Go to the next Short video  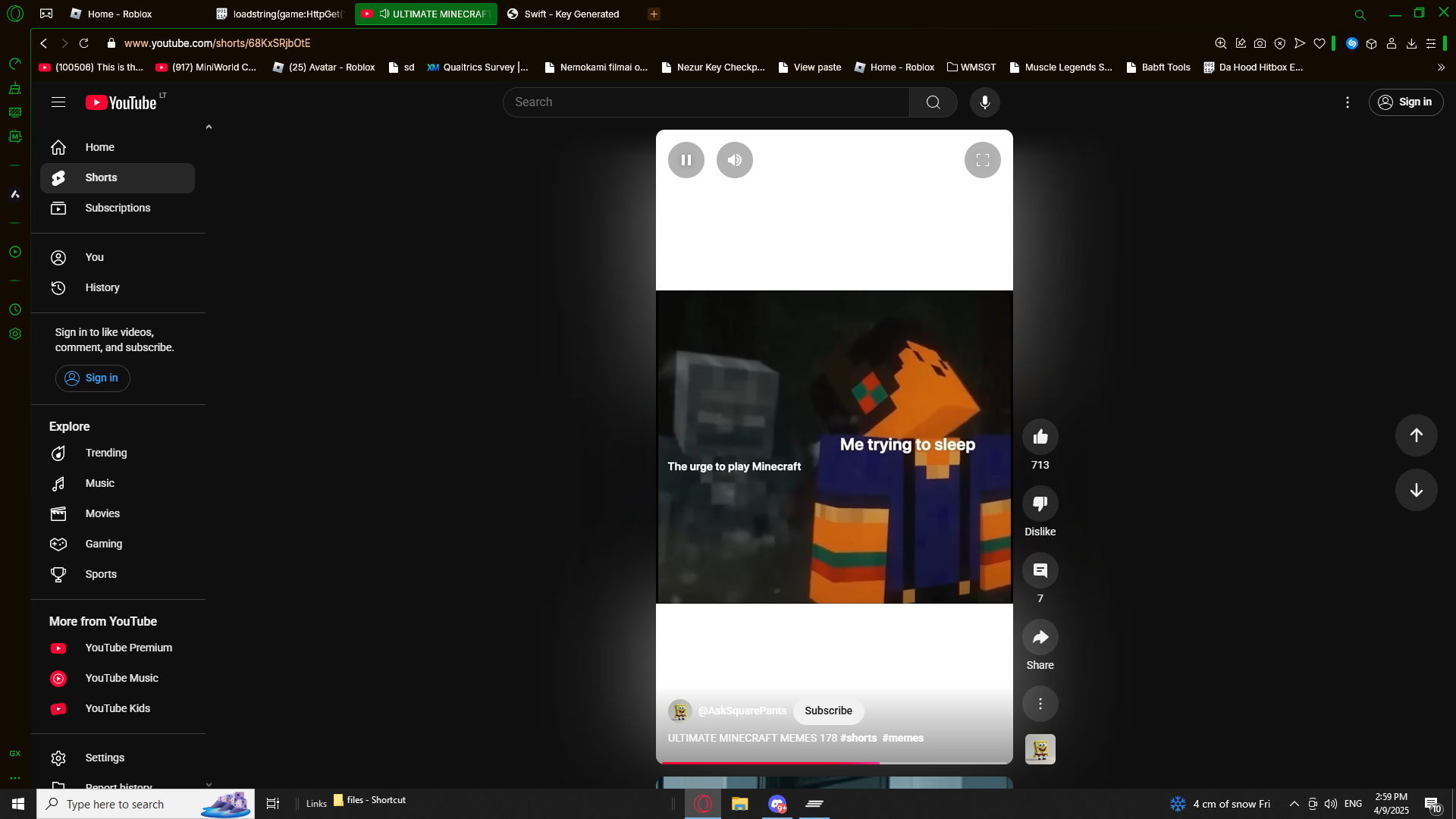(x=1416, y=490)
